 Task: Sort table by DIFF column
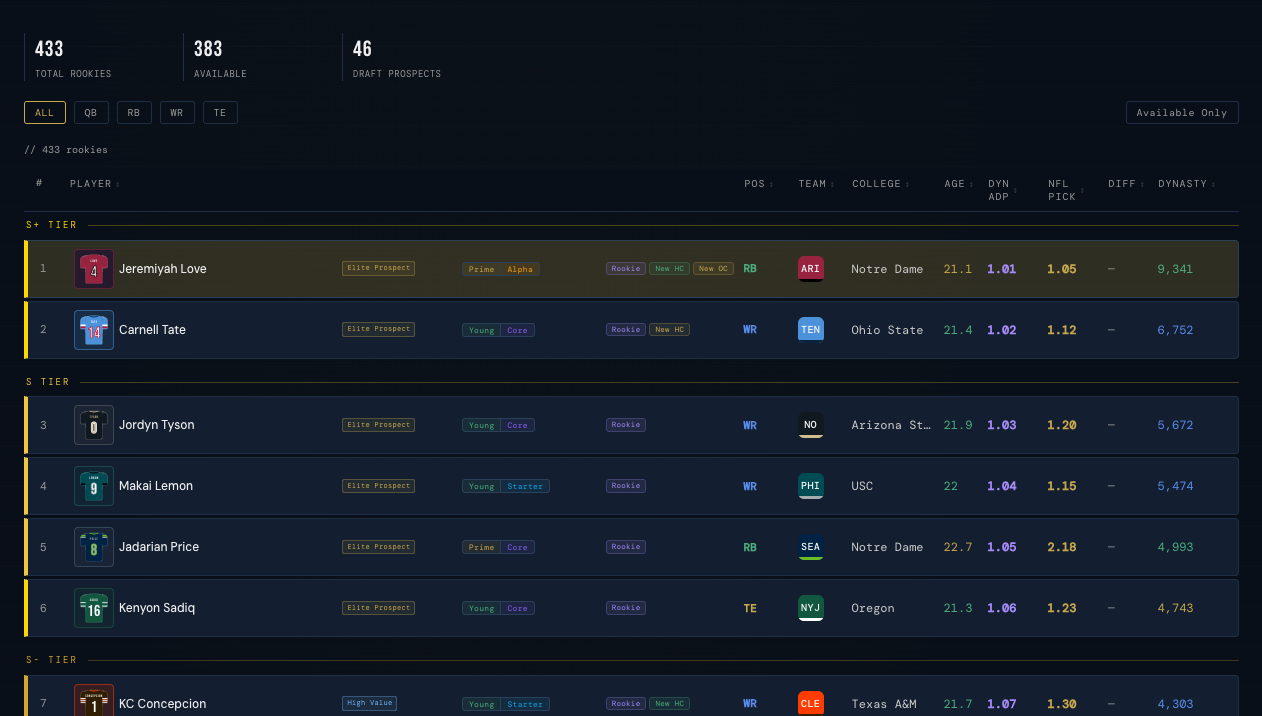click(1125, 184)
